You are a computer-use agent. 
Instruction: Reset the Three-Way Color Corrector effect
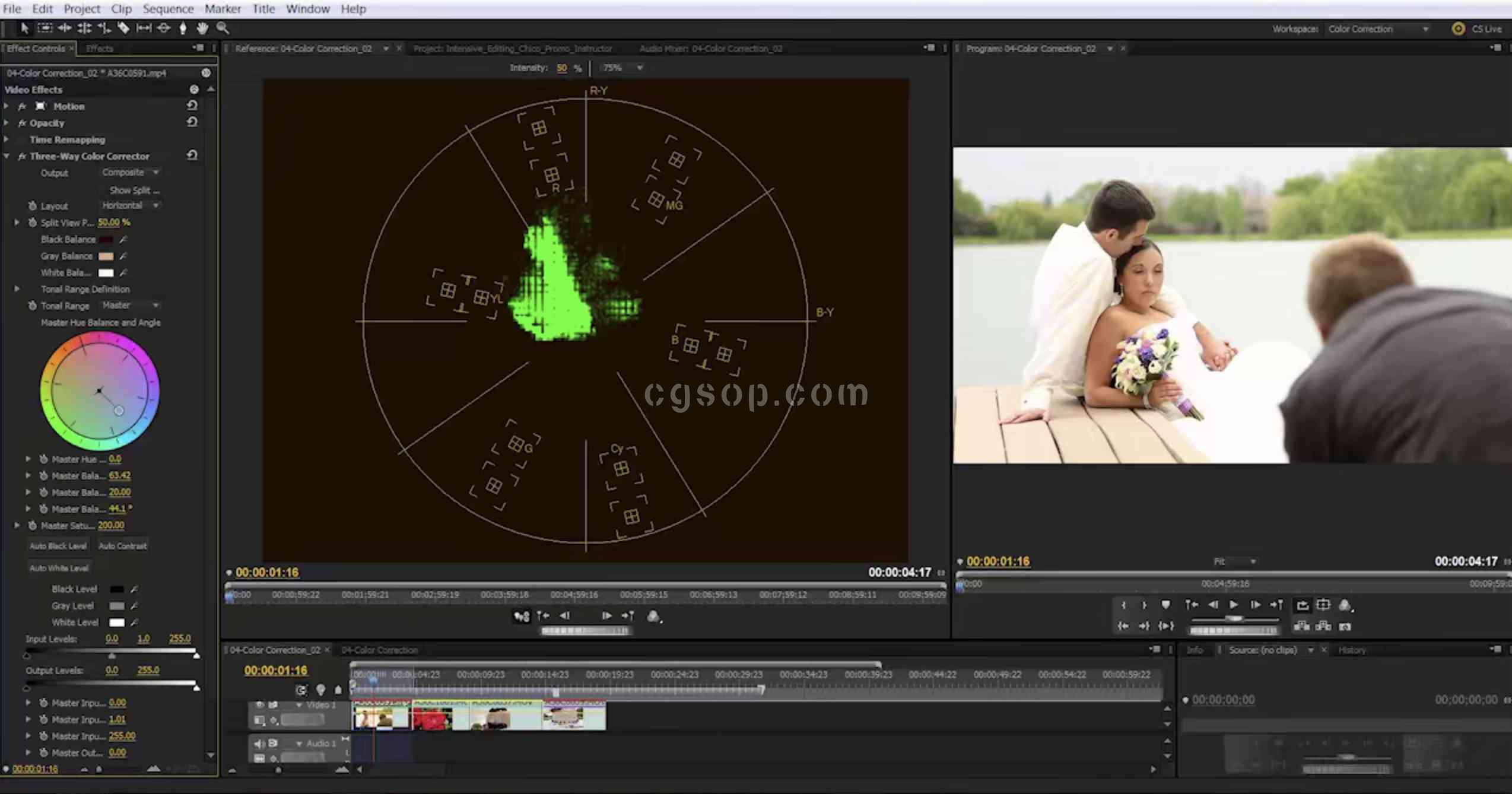tap(192, 155)
